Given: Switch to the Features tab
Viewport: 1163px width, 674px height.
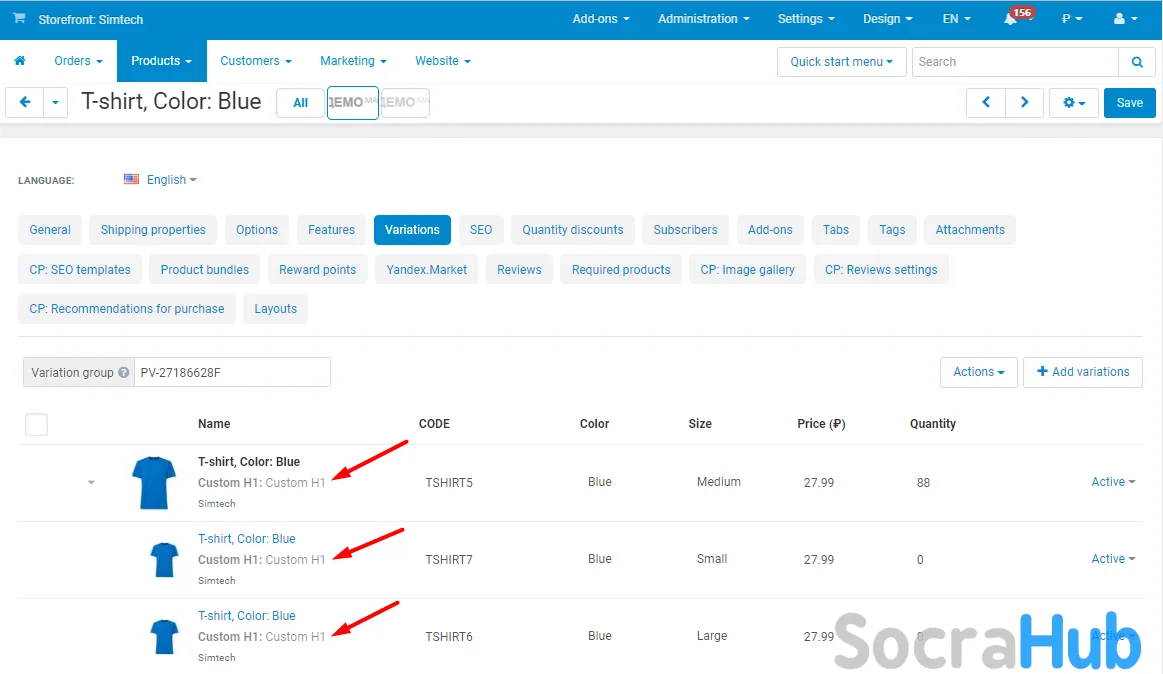Looking at the screenshot, I should [x=331, y=230].
